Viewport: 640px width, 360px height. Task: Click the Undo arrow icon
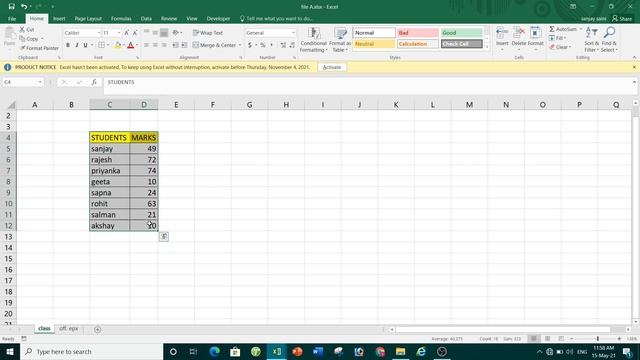(x=24, y=7)
